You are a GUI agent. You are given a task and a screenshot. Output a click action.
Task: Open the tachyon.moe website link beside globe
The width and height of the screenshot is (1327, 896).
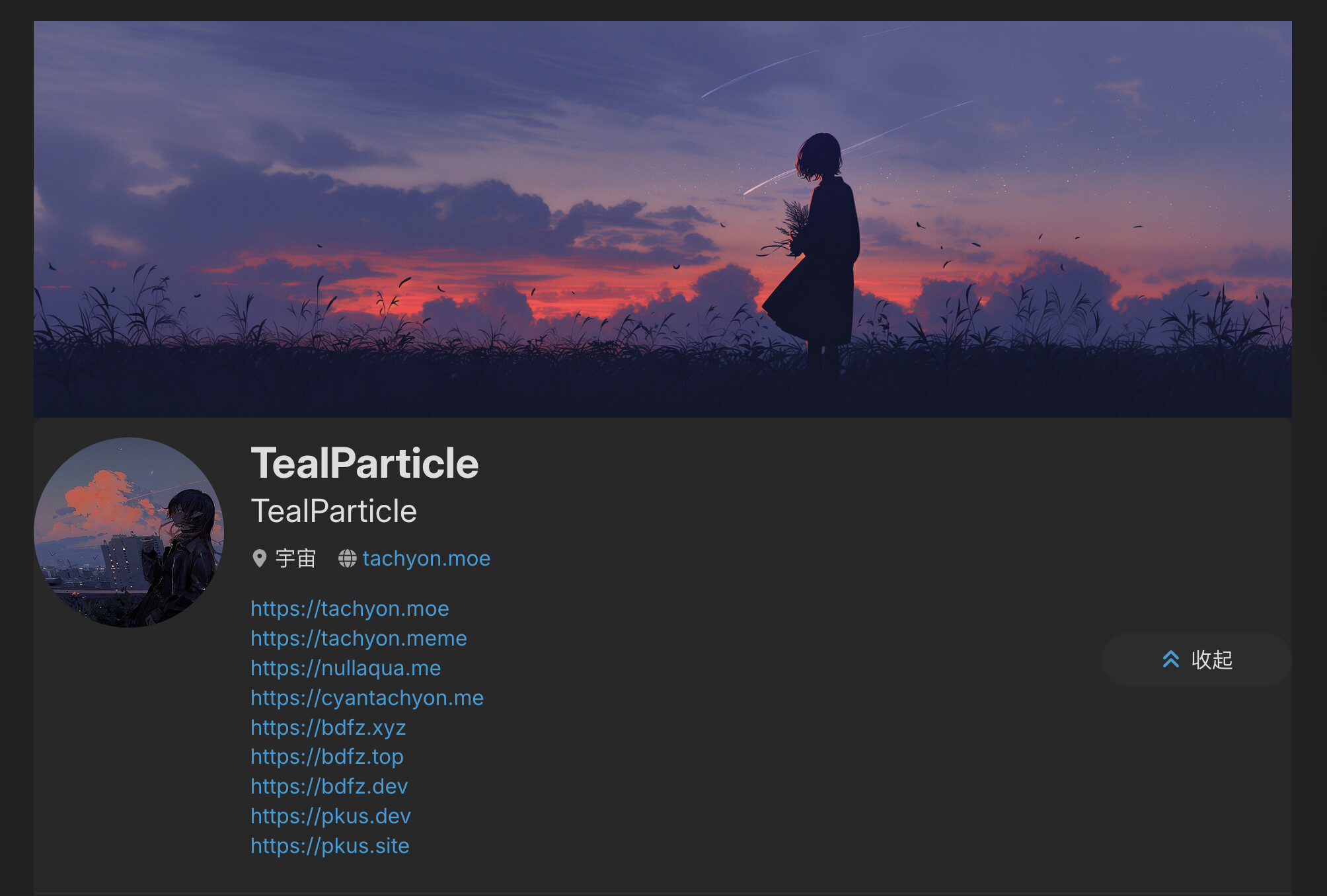[426, 558]
